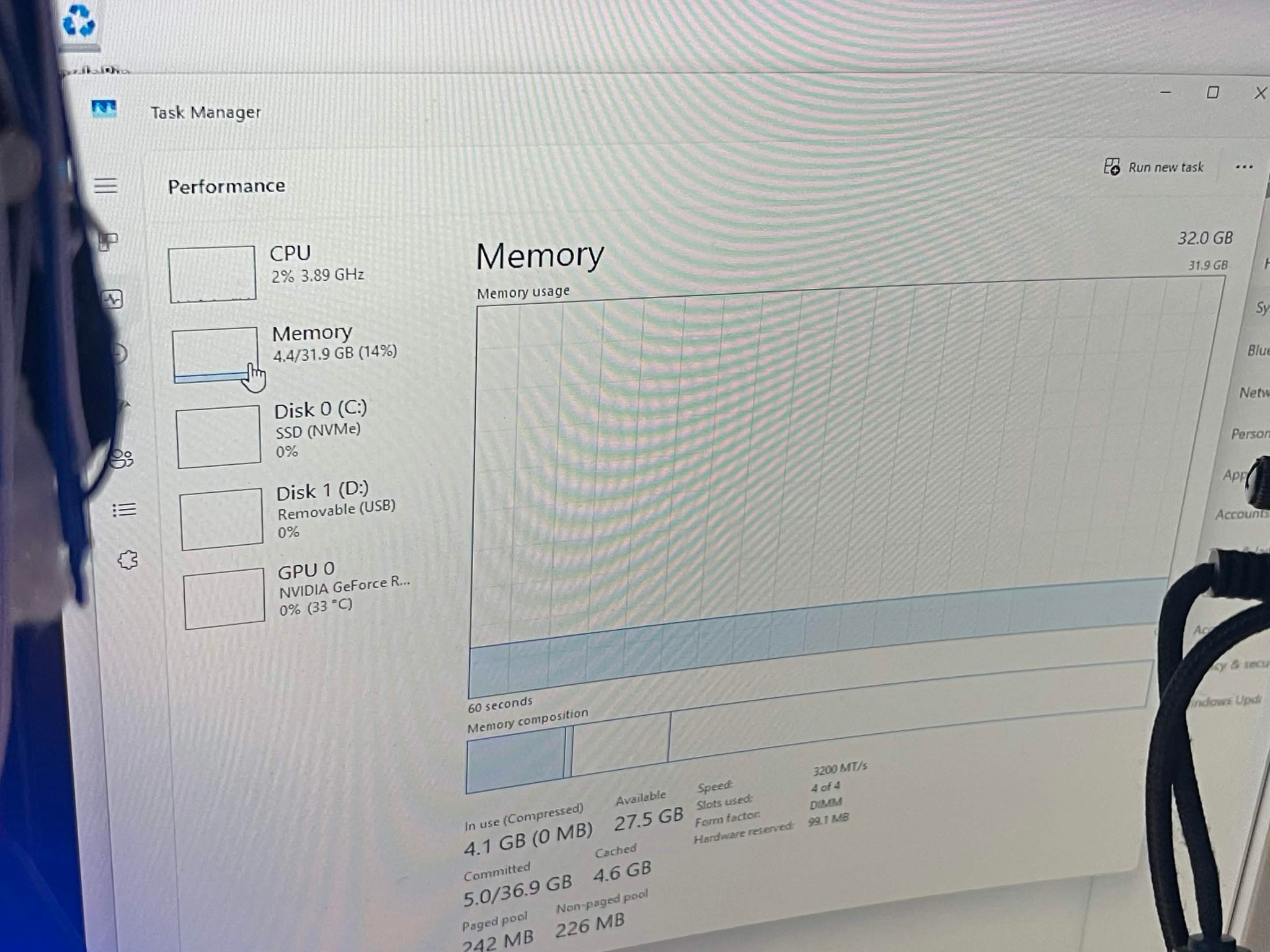Image resolution: width=1270 pixels, height=952 pixels.
Task: Click the Disk 0 mini graph thumbnail
Action: [x=218, y=436]
